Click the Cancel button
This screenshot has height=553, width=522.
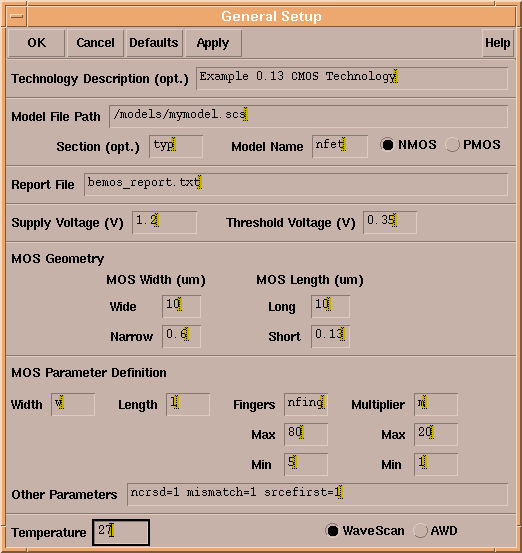pos(95,43)
